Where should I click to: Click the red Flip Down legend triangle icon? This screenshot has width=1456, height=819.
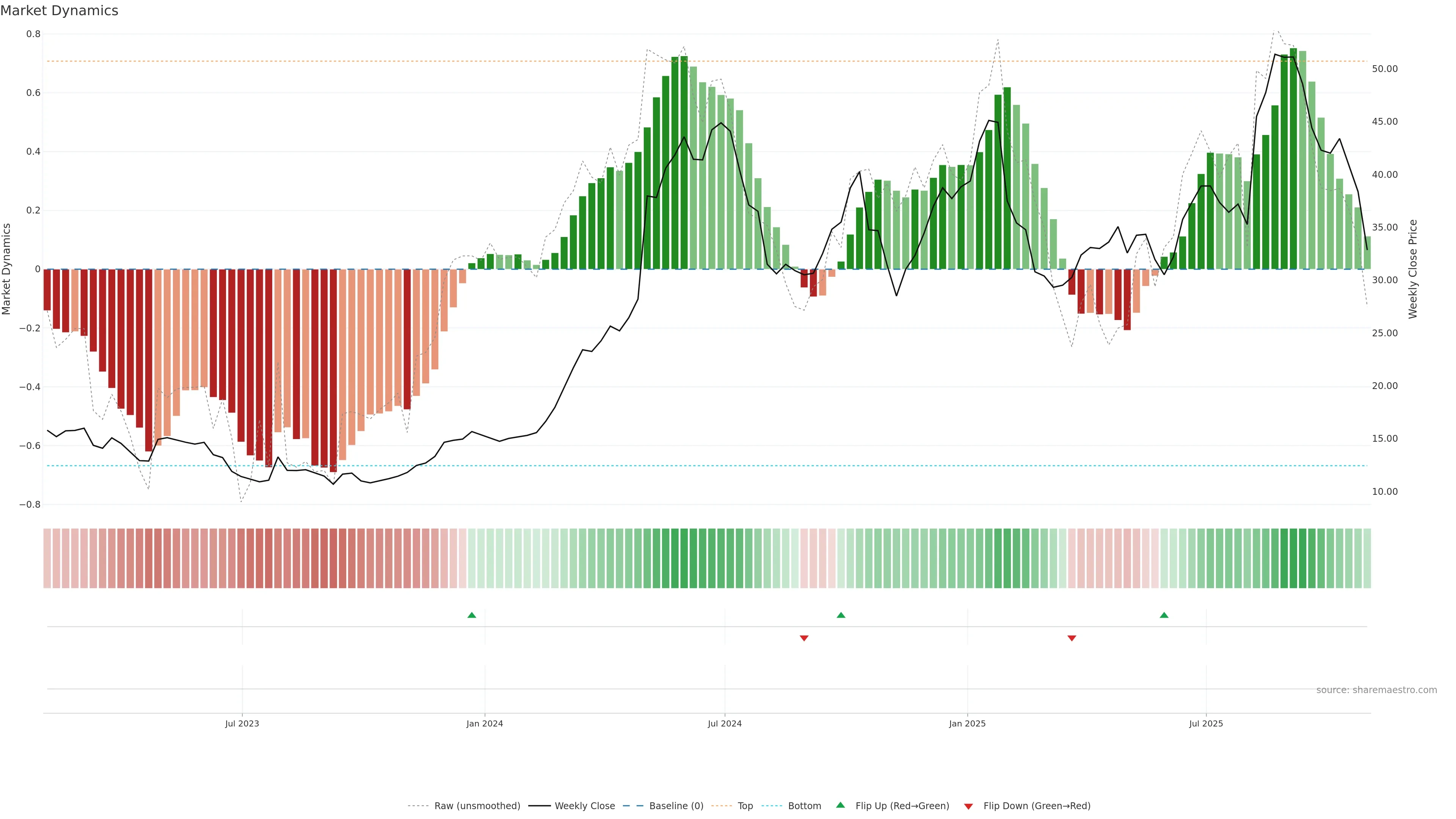(x=968, y=806)
